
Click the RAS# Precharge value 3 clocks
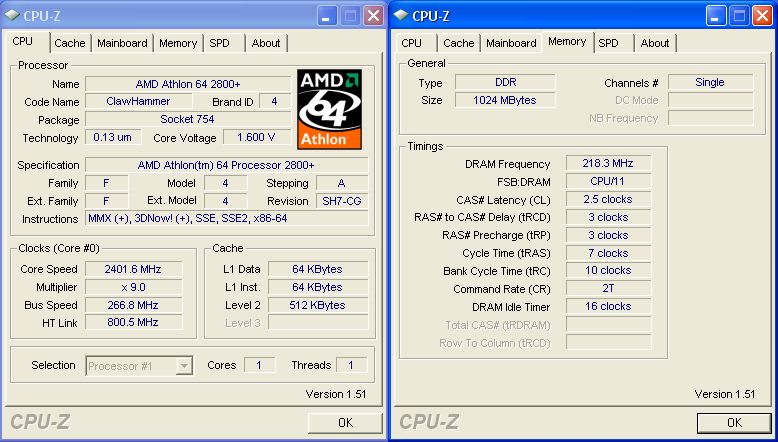608,235
